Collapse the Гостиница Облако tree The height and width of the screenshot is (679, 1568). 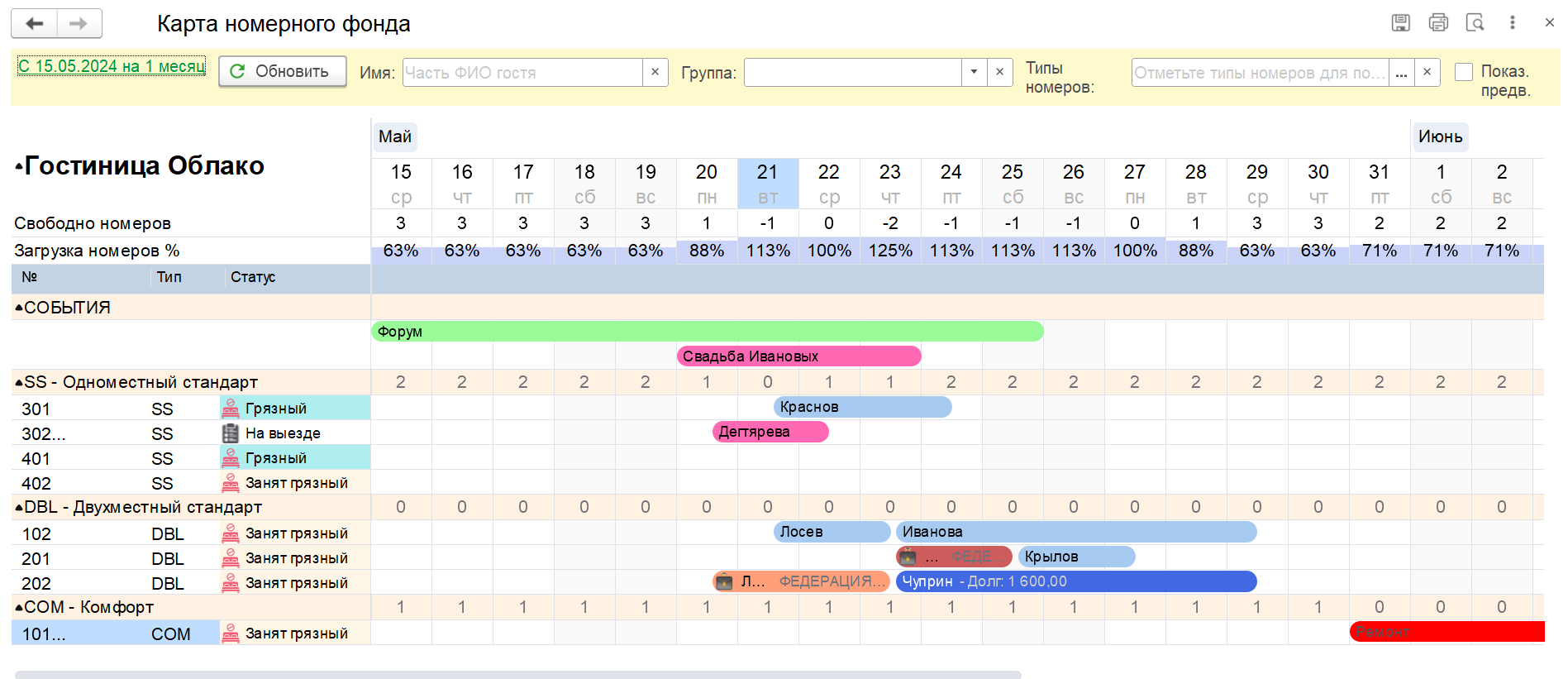click(x=18, y=167)
